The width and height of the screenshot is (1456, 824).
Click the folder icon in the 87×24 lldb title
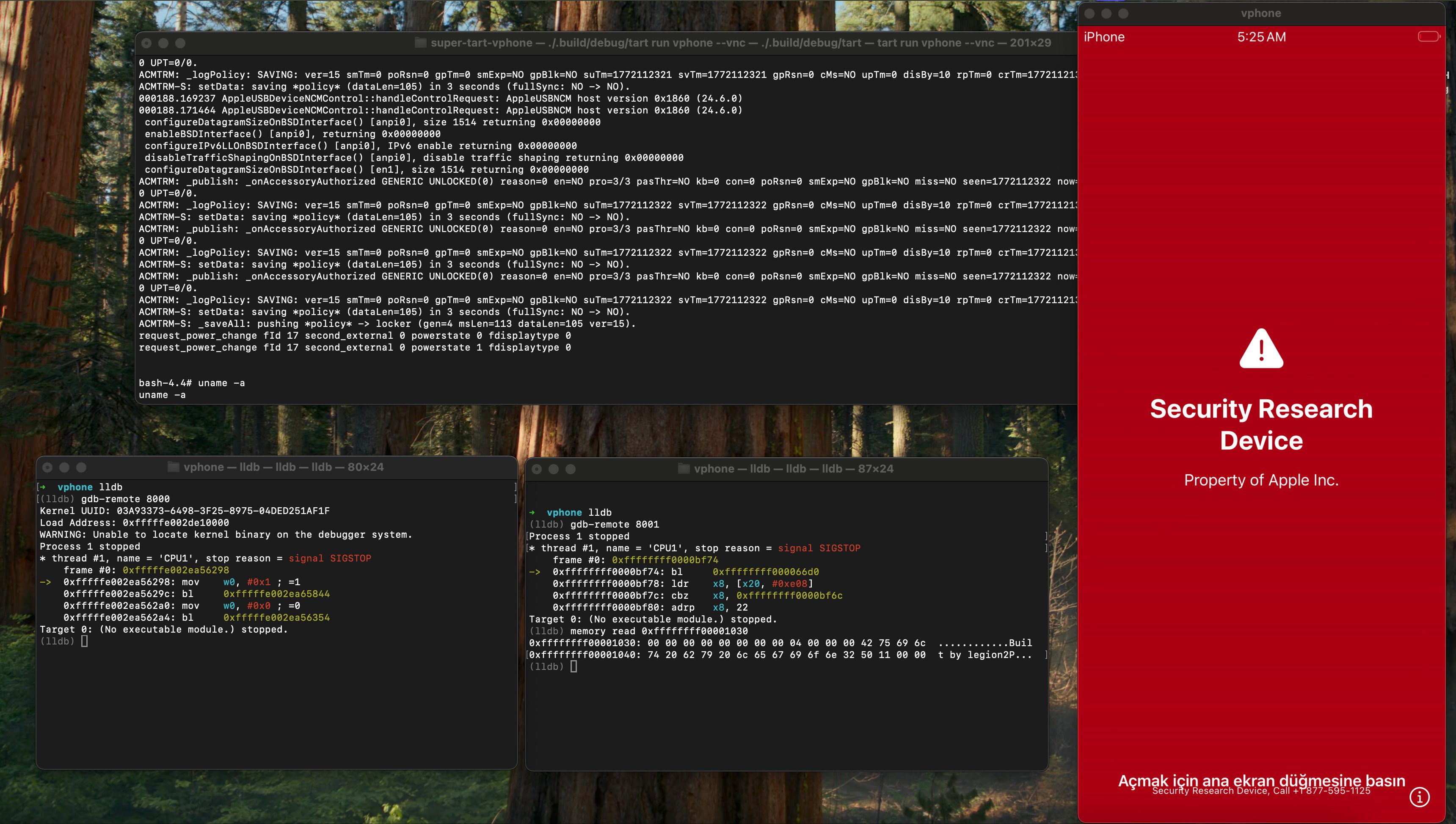point(684,469)
